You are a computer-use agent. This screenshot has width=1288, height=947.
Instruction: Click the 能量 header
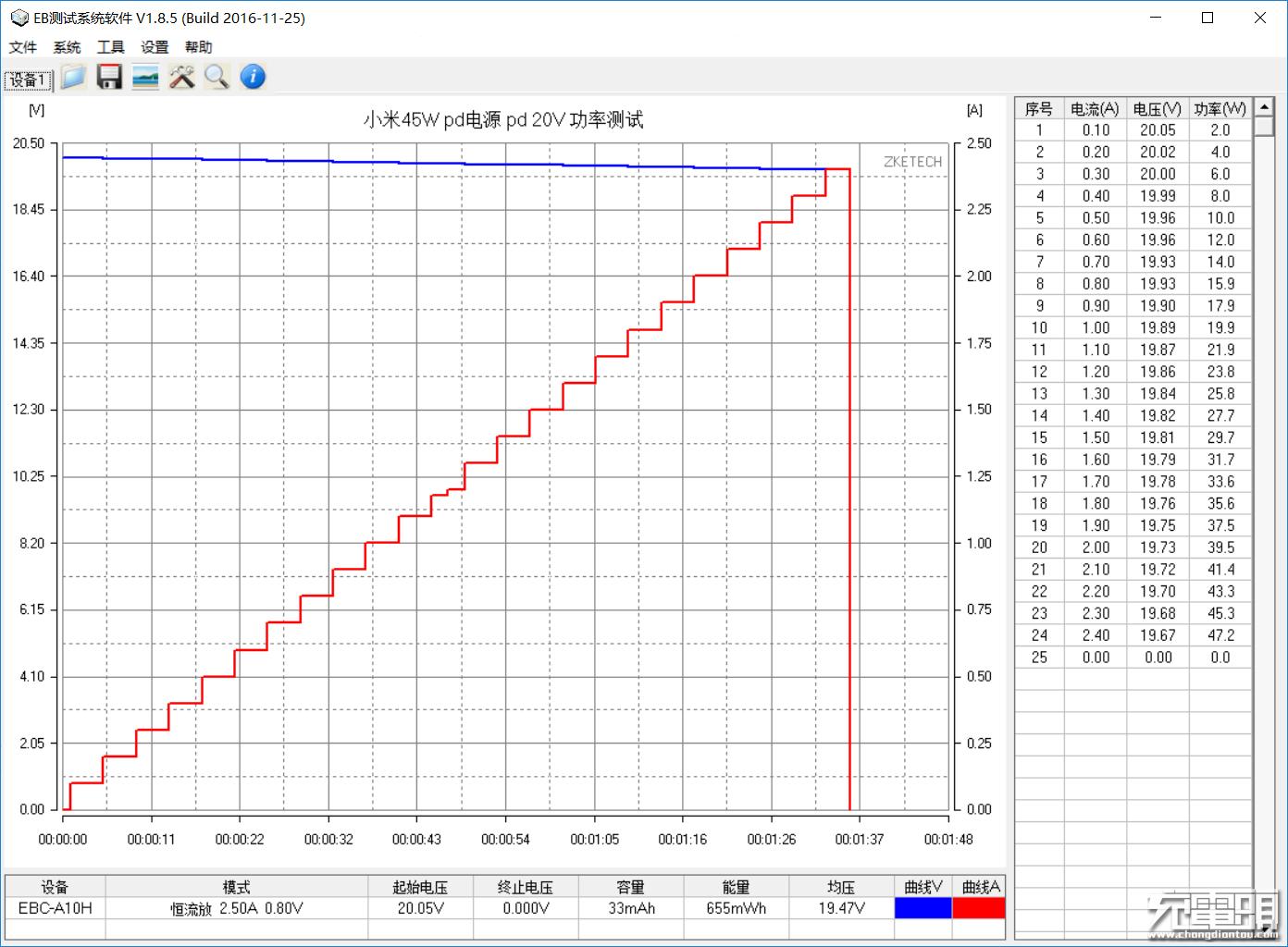(736, 887)
